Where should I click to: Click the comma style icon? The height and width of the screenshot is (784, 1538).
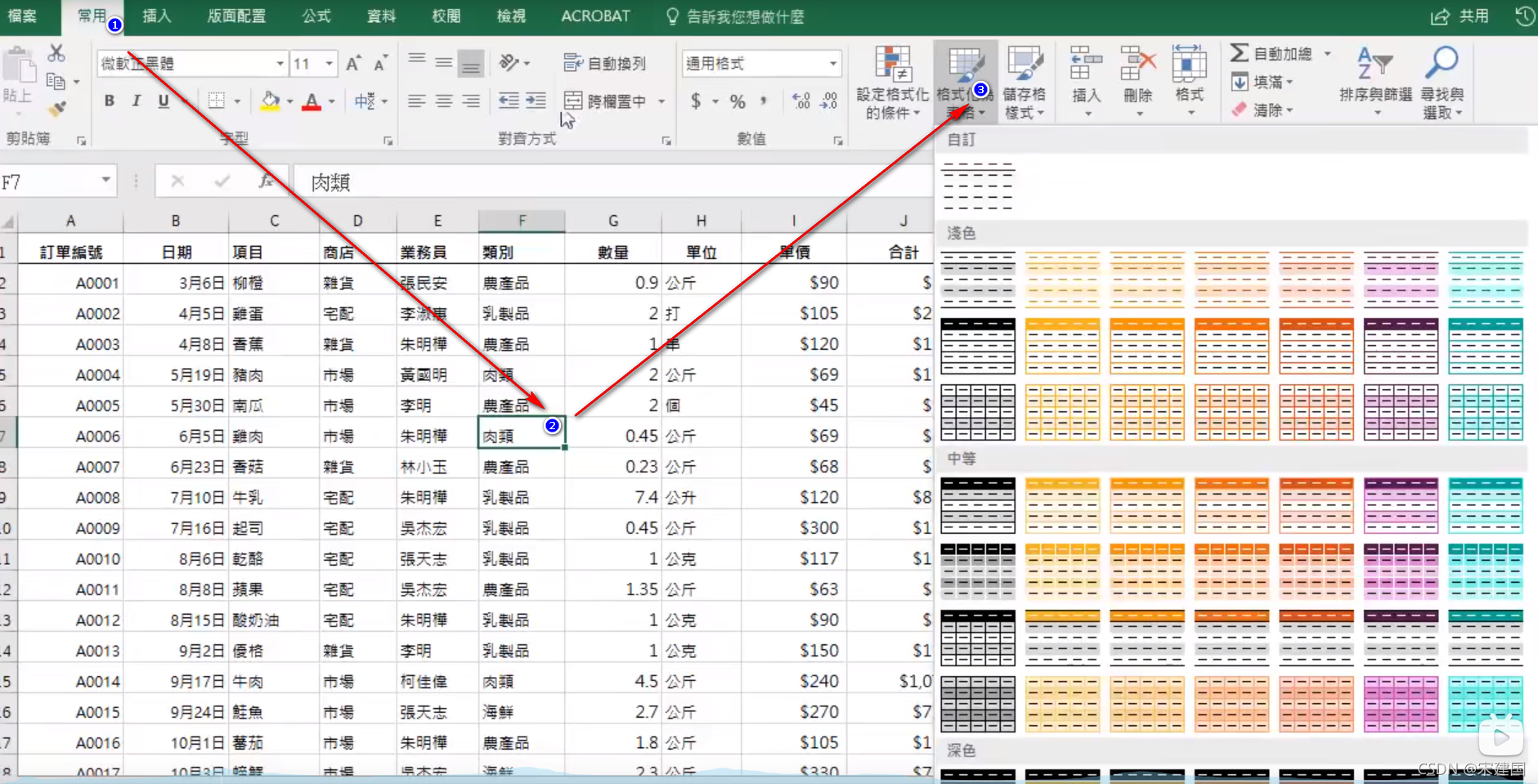(x=764, y=101)
